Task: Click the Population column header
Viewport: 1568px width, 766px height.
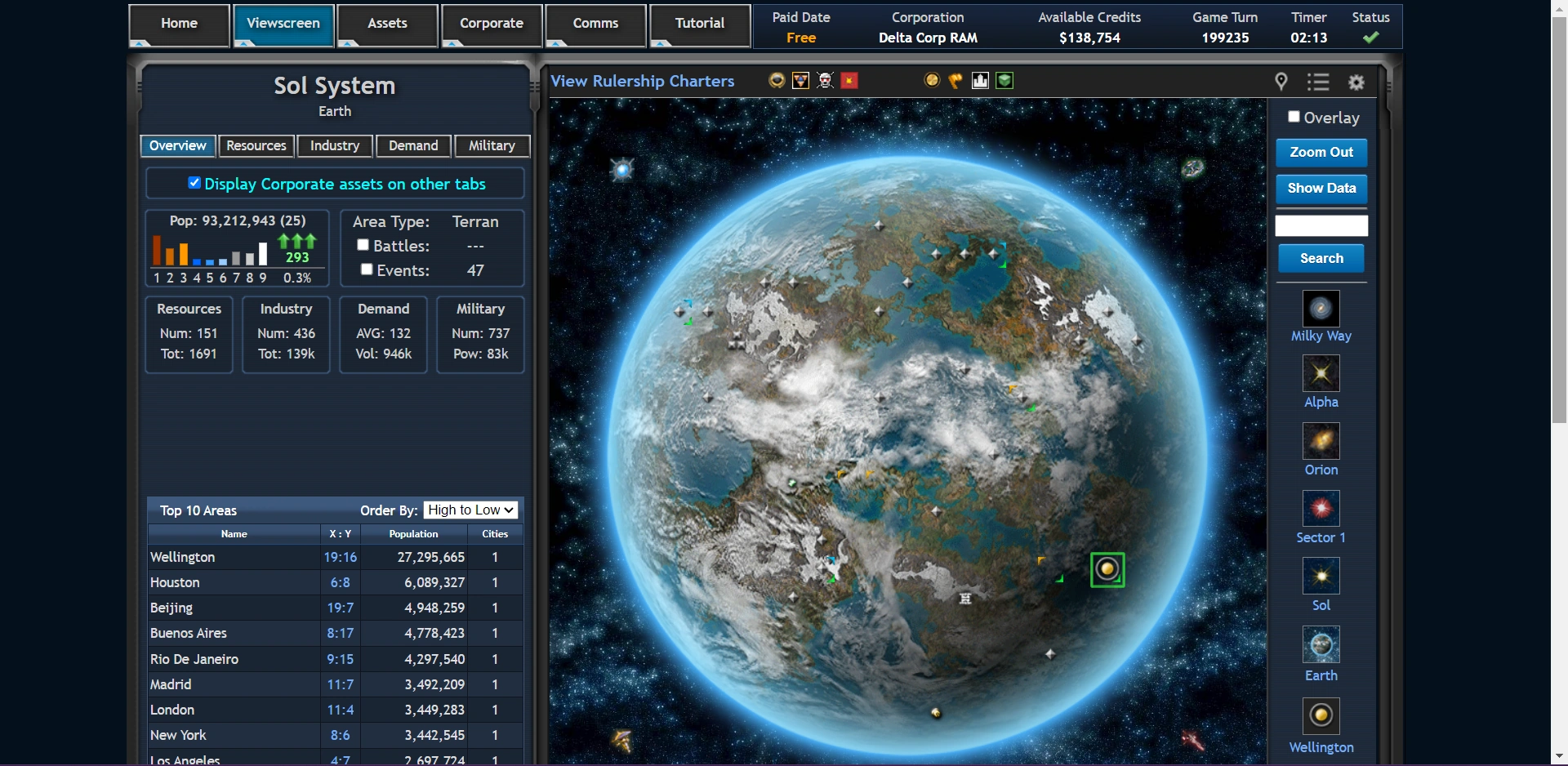Action: point(413,534)
